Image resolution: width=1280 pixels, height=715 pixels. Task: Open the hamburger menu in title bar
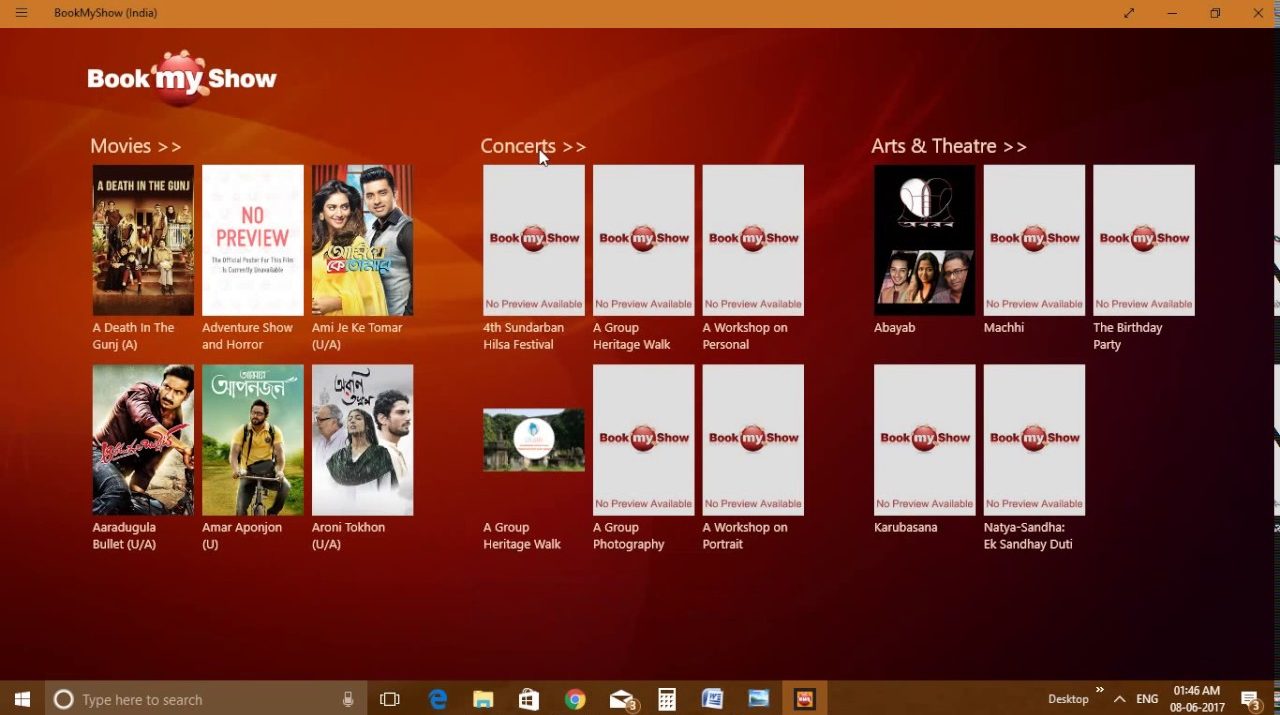pyautogui.click(x=21, y=13)
